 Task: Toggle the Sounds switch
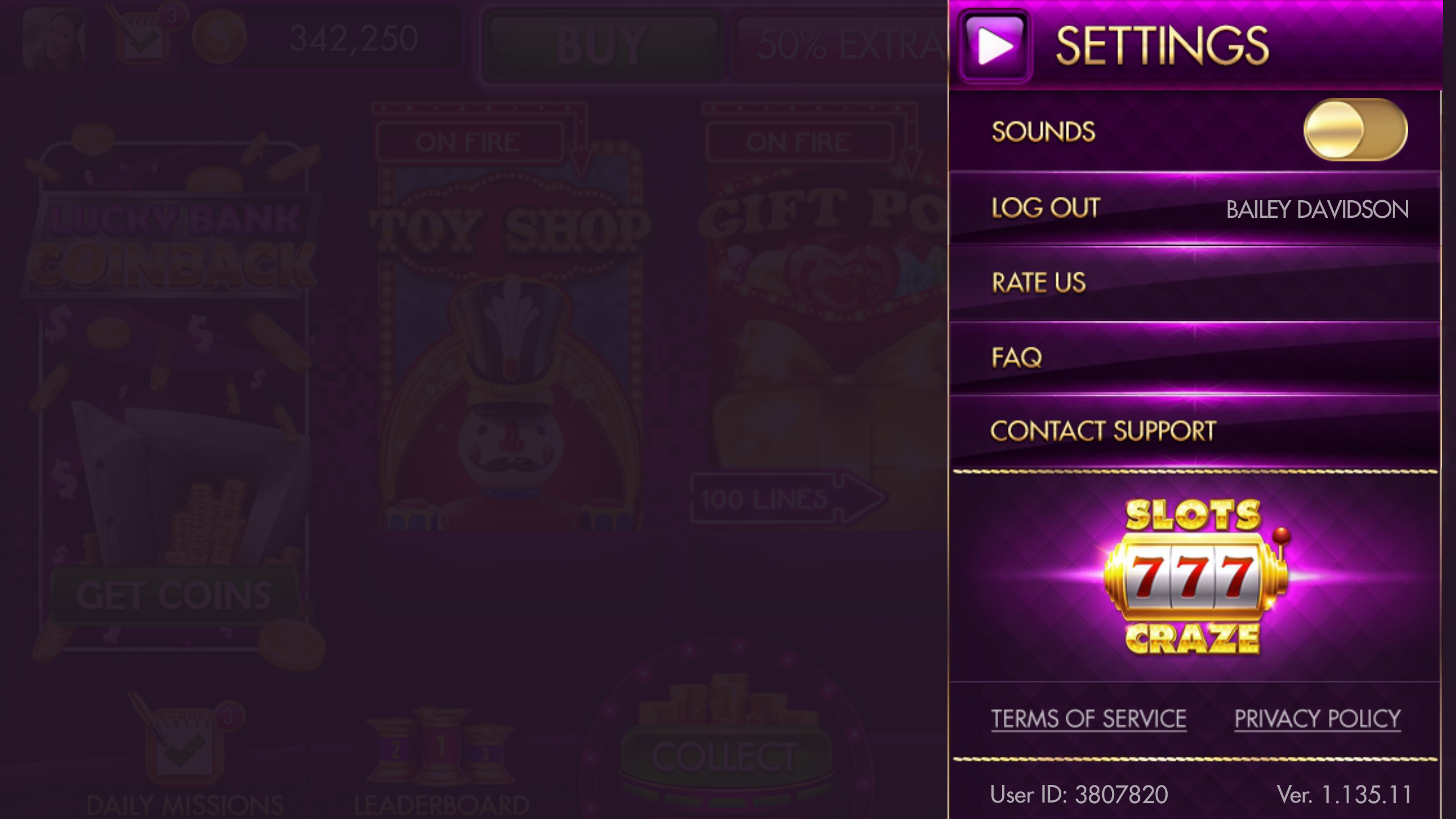click(1355, 130)
